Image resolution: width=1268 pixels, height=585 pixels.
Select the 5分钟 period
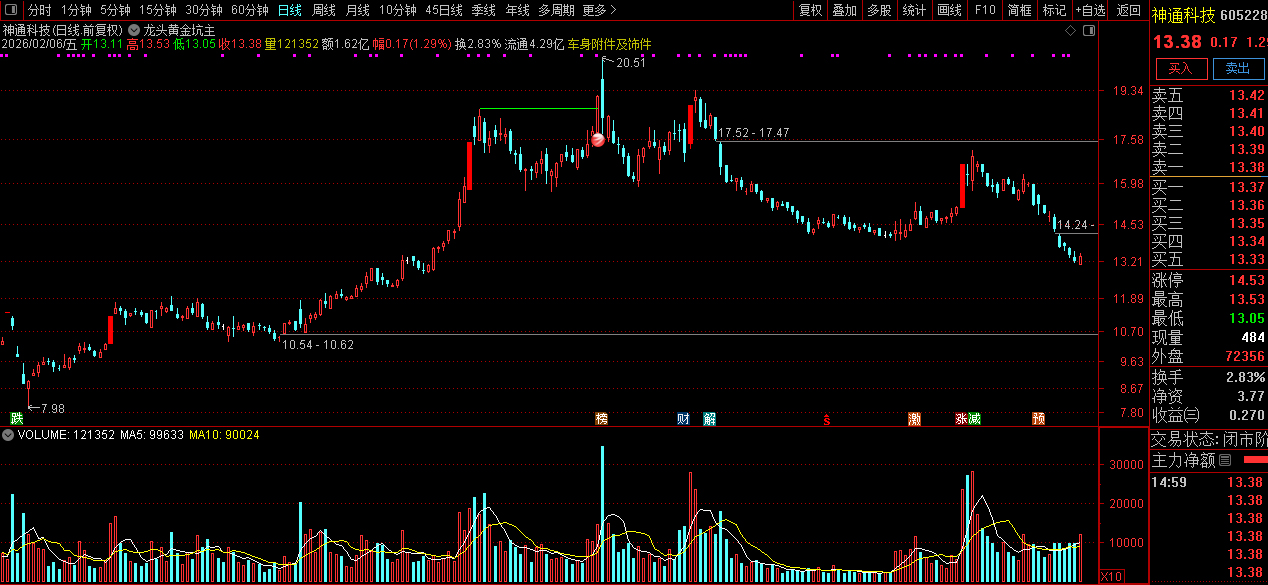[115, 10]
